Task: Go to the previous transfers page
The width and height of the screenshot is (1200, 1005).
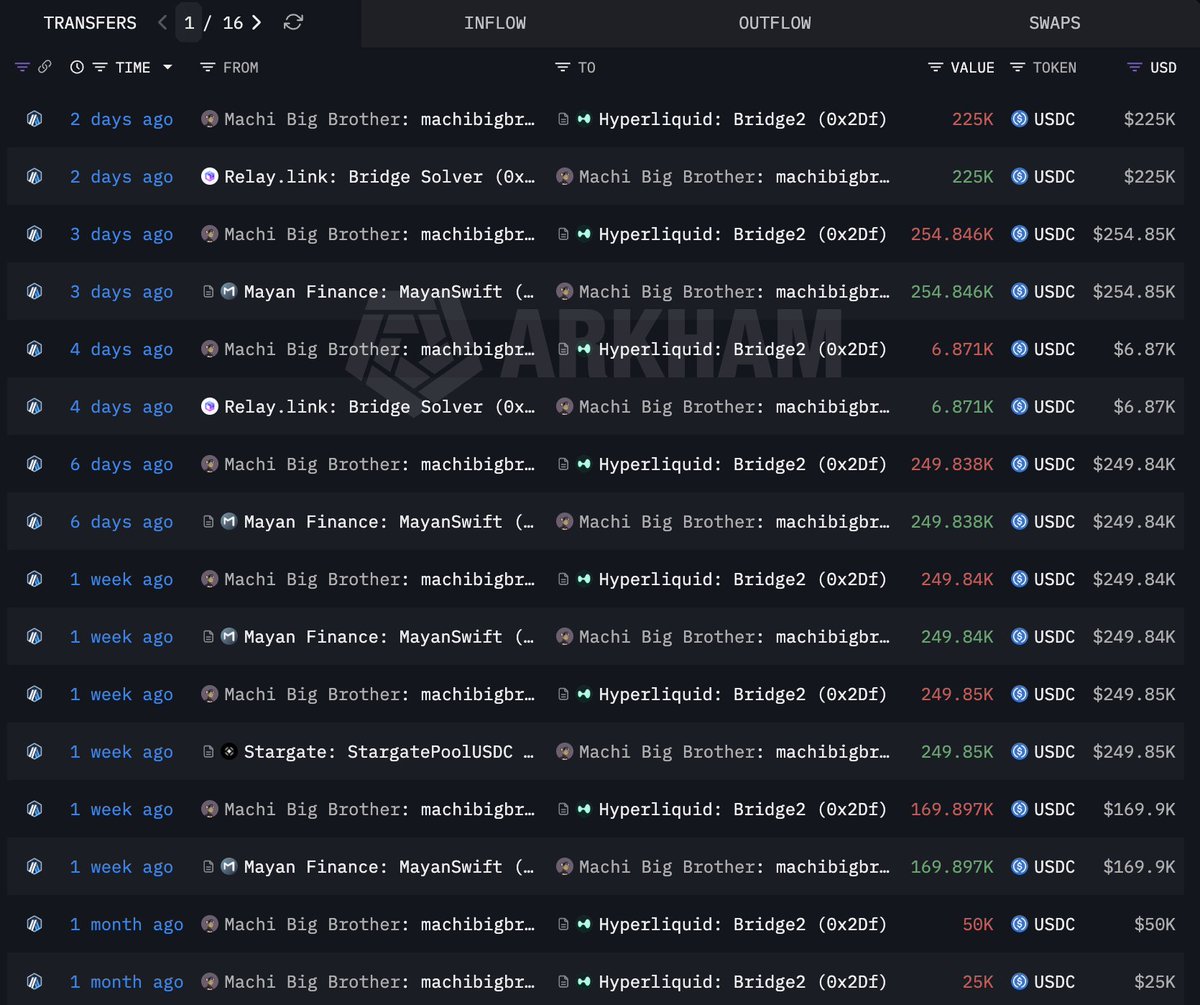Action: 163,22
